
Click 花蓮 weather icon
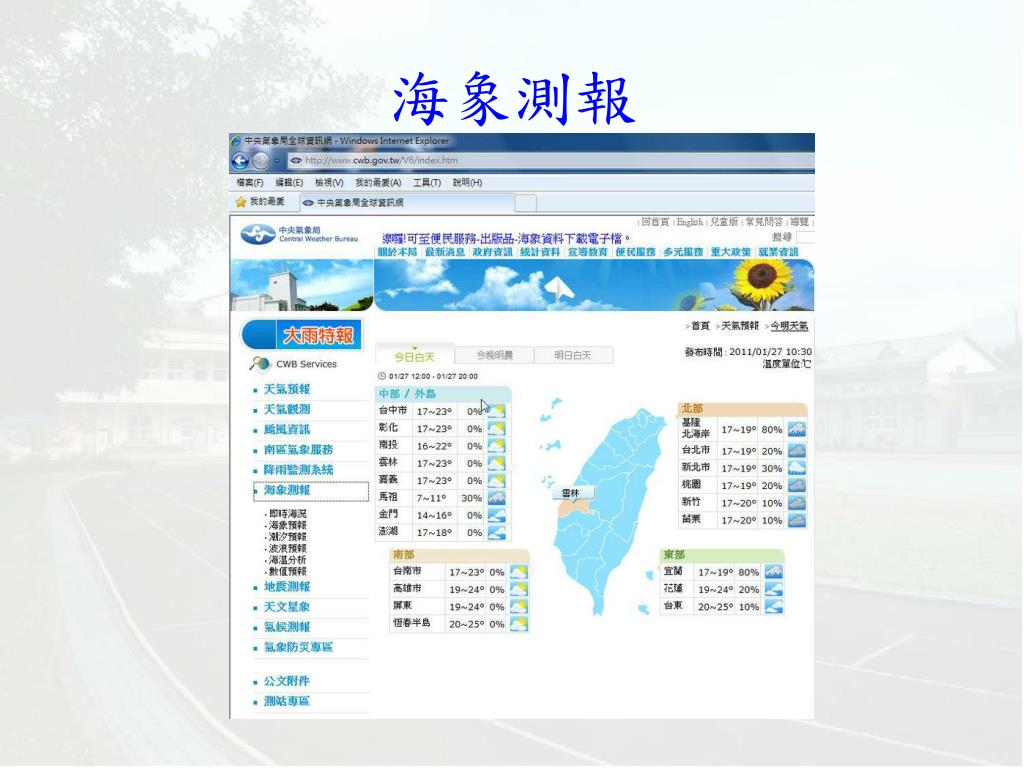[774, 589]
